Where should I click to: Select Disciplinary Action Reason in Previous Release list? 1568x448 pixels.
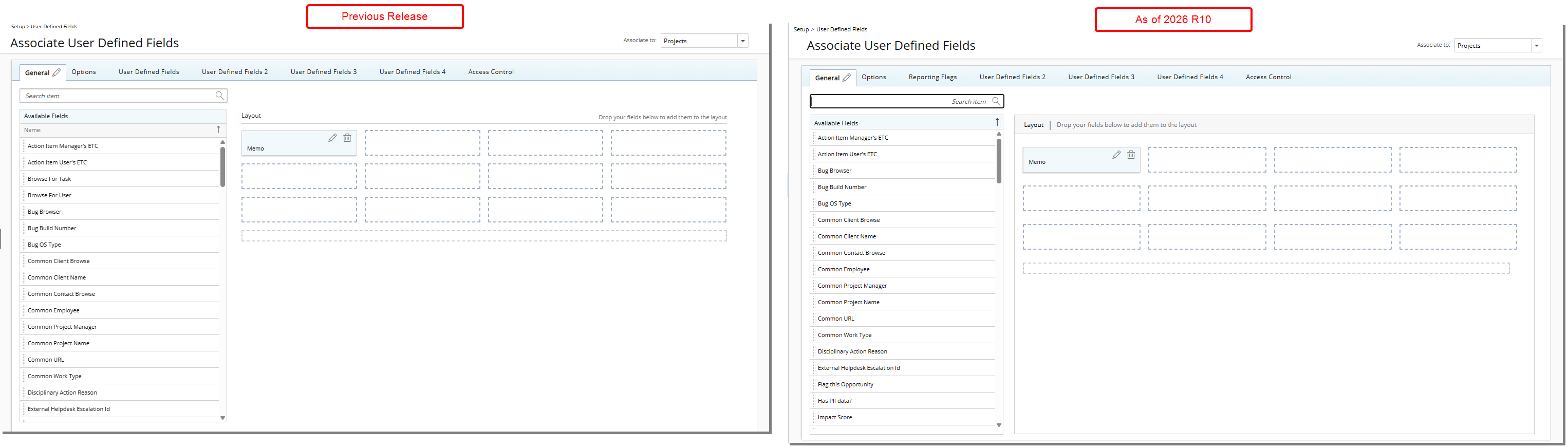pyautogui.click(x=121, y=393)
